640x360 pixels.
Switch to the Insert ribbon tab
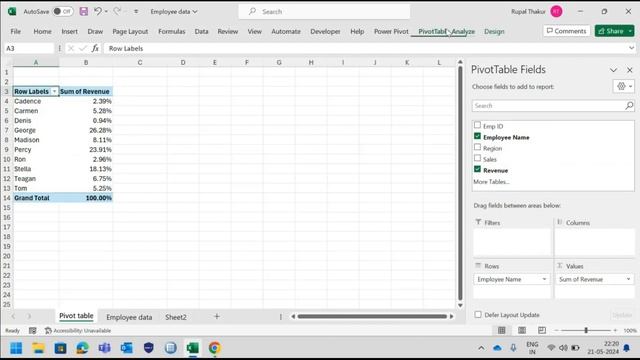click(x=69, y=31)
